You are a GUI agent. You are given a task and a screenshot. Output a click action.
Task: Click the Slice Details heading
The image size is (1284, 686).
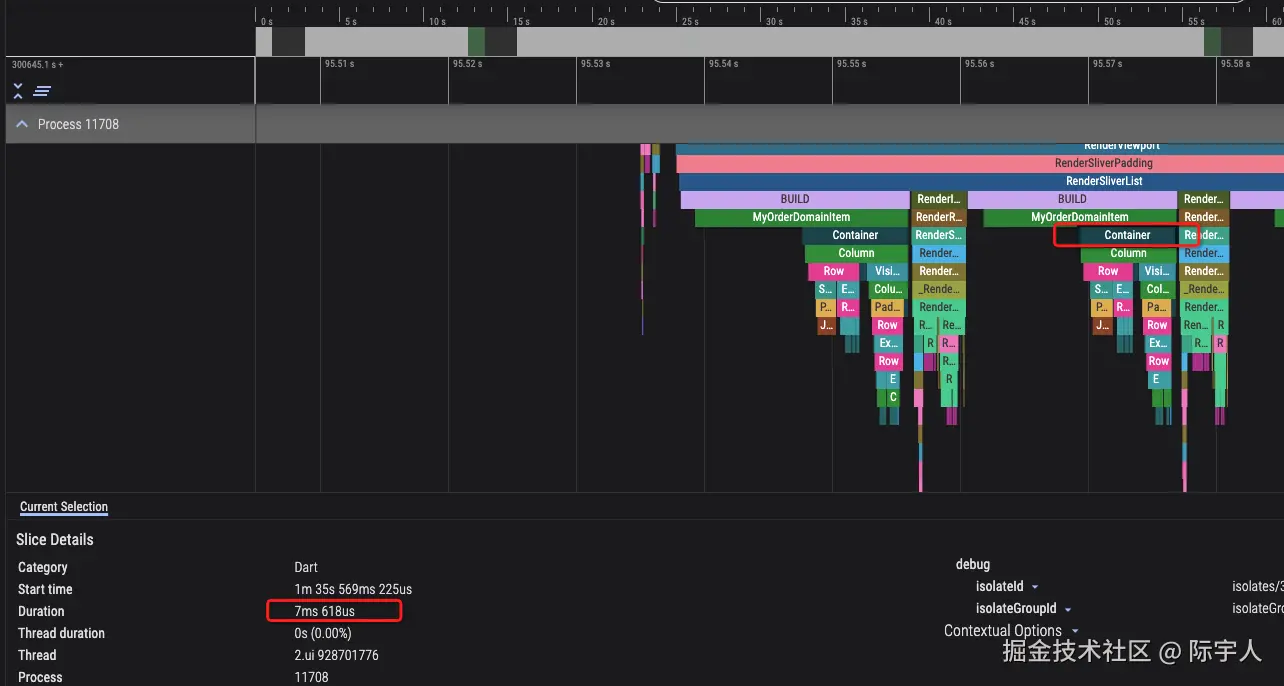[x=55, y=539]
